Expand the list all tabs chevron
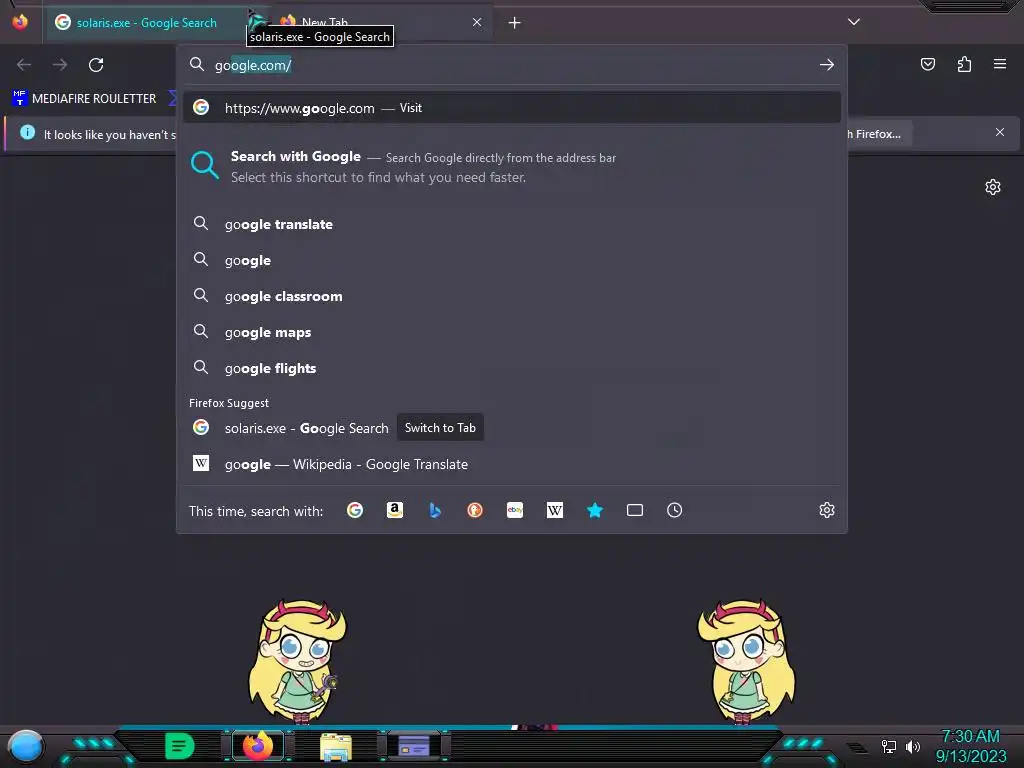The height and width of the screenshot is (768, 1024). (854, 22)
